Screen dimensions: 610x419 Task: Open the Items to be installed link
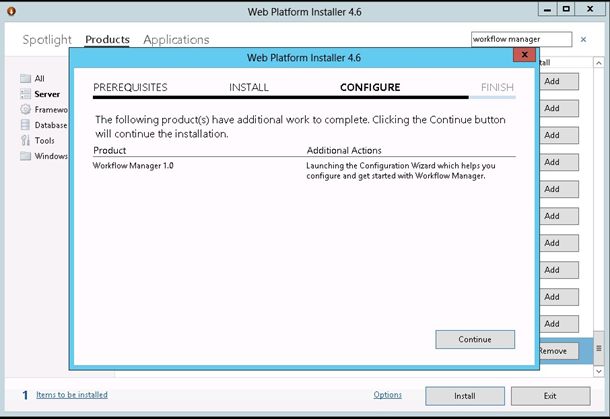pos(72,394)
